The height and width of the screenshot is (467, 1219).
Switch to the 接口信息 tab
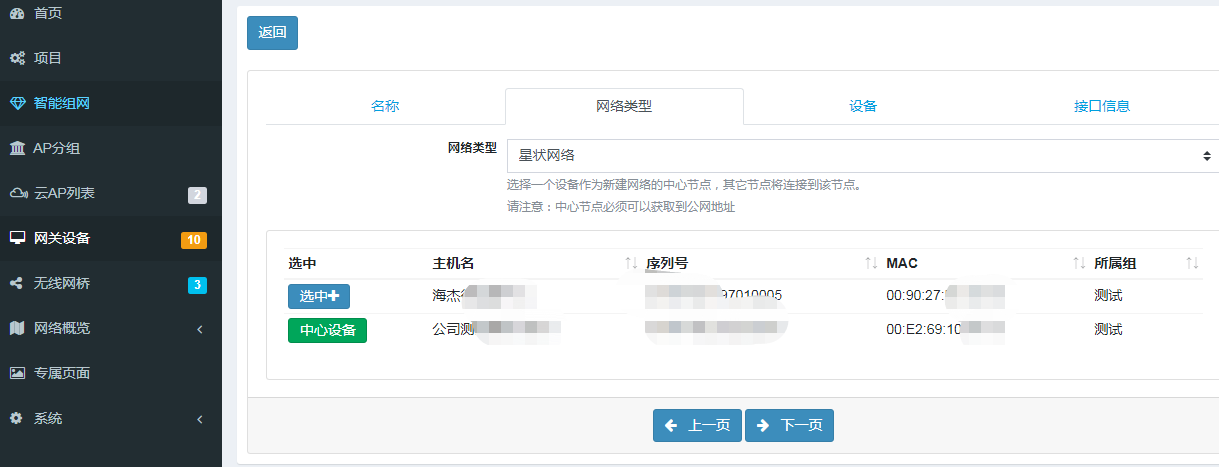[x=1102, y=106]
